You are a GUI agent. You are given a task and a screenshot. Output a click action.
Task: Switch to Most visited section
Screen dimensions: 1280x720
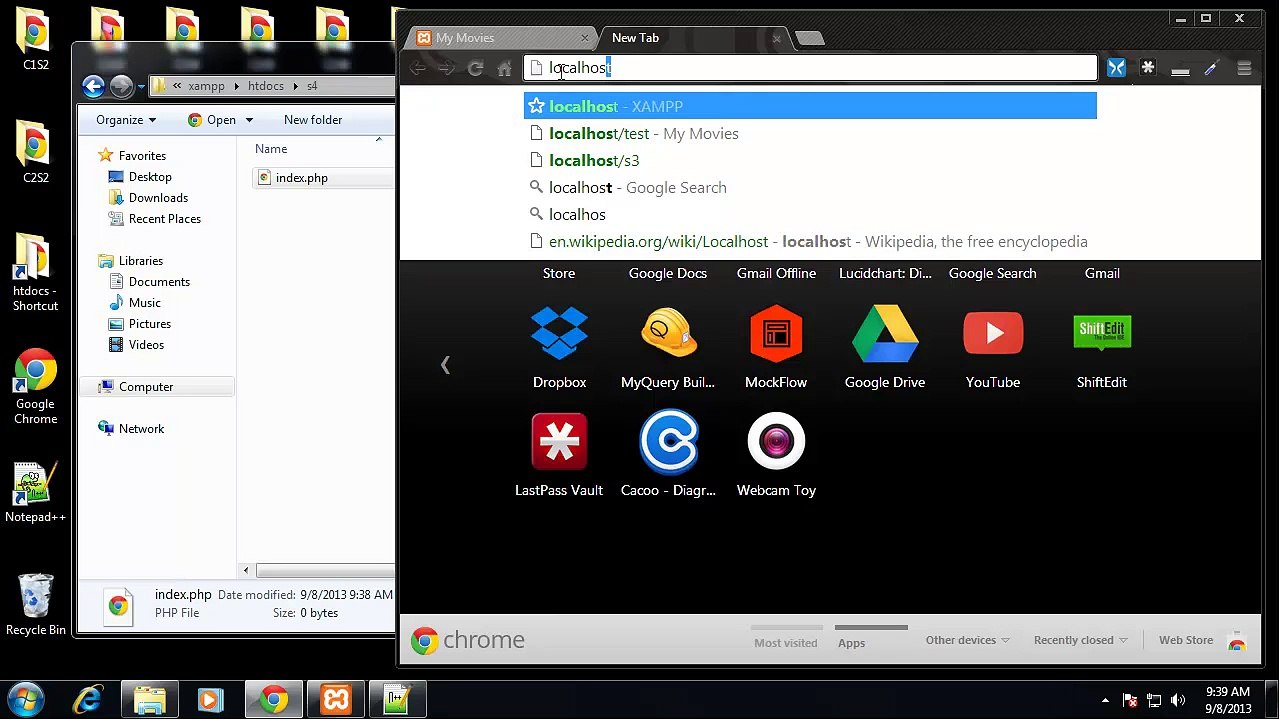tap(785, 643)
